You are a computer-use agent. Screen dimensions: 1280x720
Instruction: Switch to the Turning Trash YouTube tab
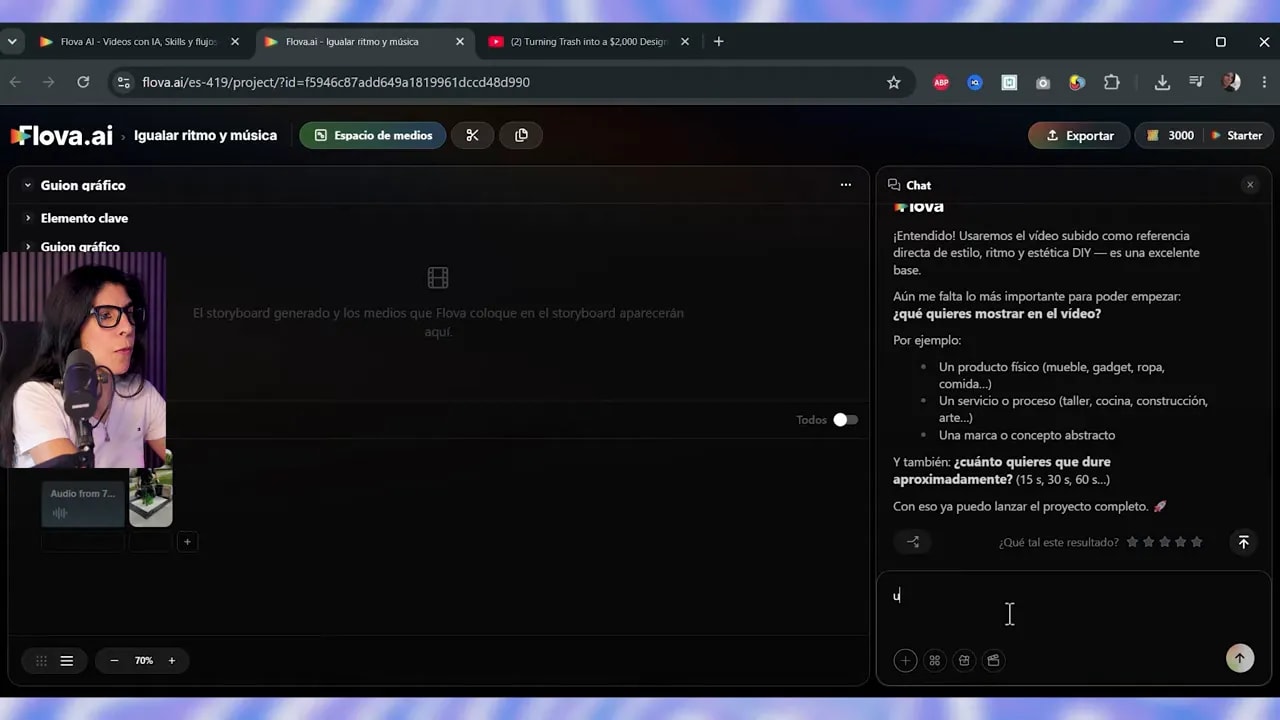point(590,42)
